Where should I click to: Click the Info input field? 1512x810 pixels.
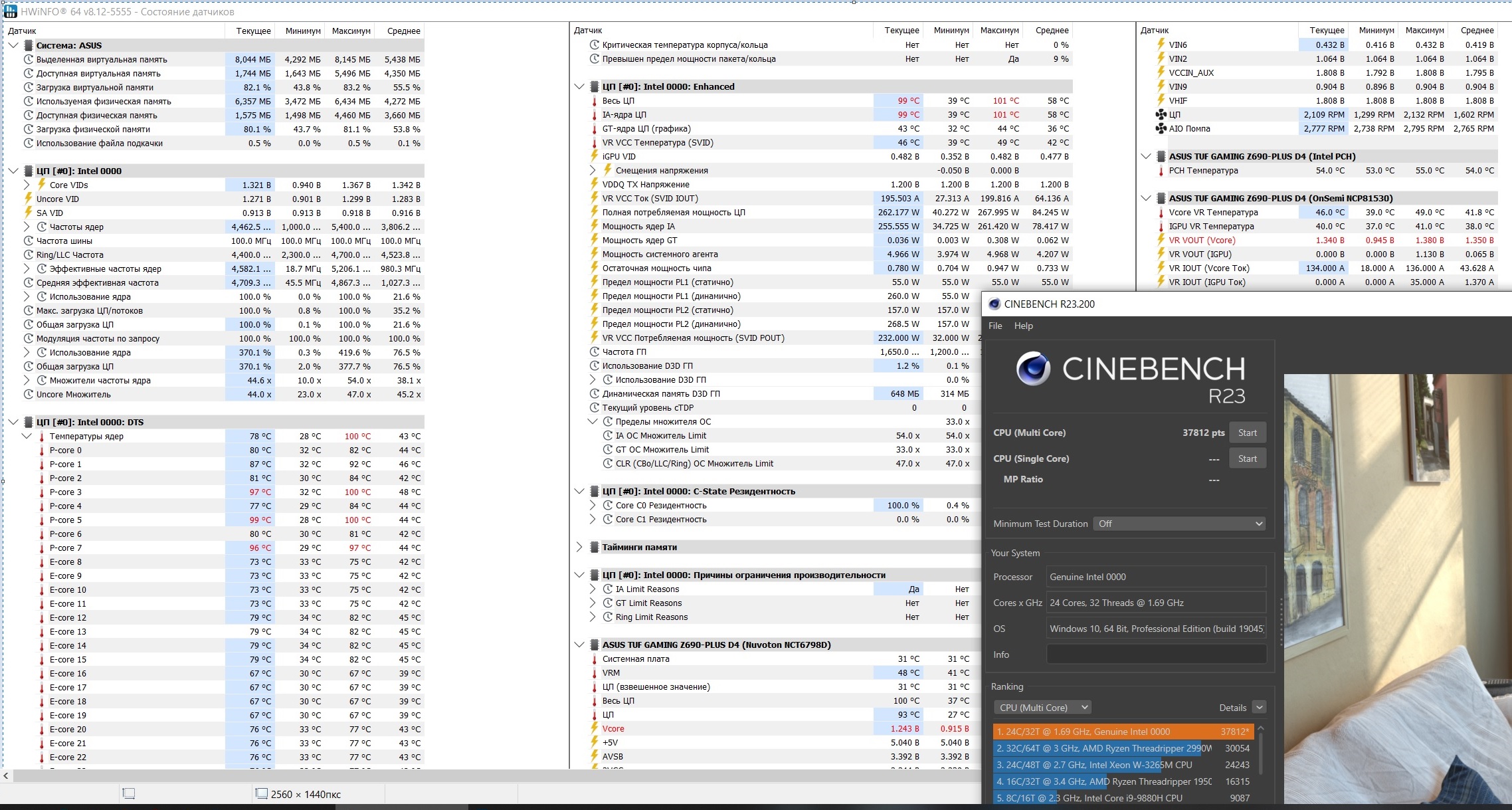pyautogui.click(x=1156, y=655)
